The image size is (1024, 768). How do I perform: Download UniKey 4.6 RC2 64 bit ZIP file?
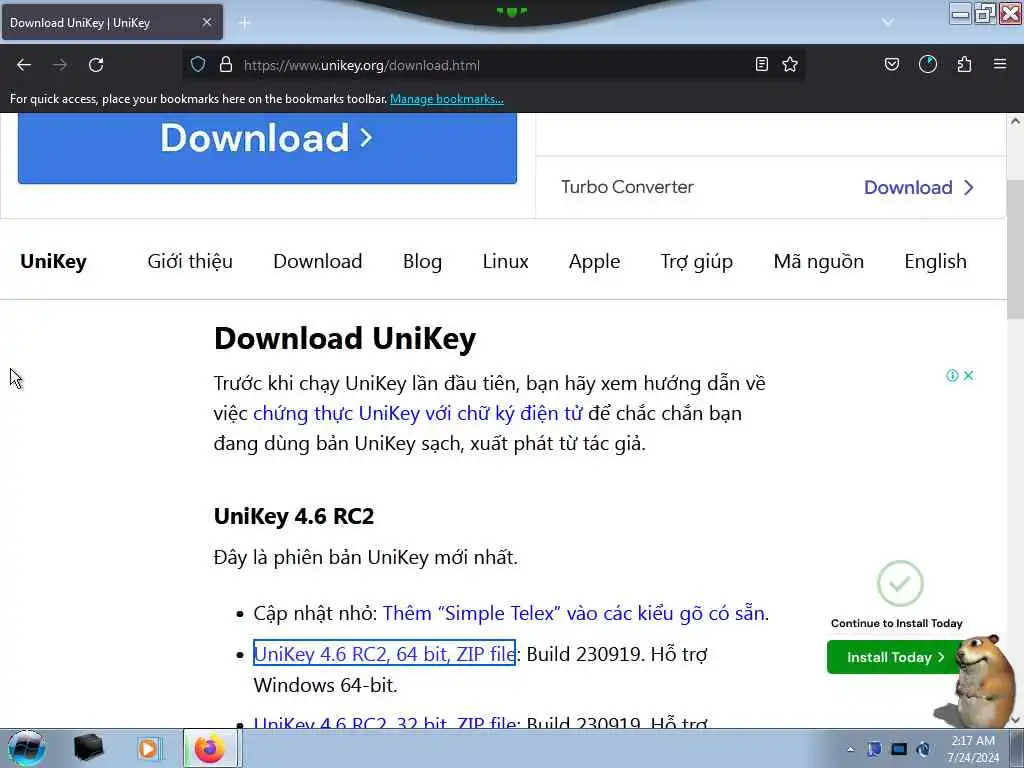[385, 653]
